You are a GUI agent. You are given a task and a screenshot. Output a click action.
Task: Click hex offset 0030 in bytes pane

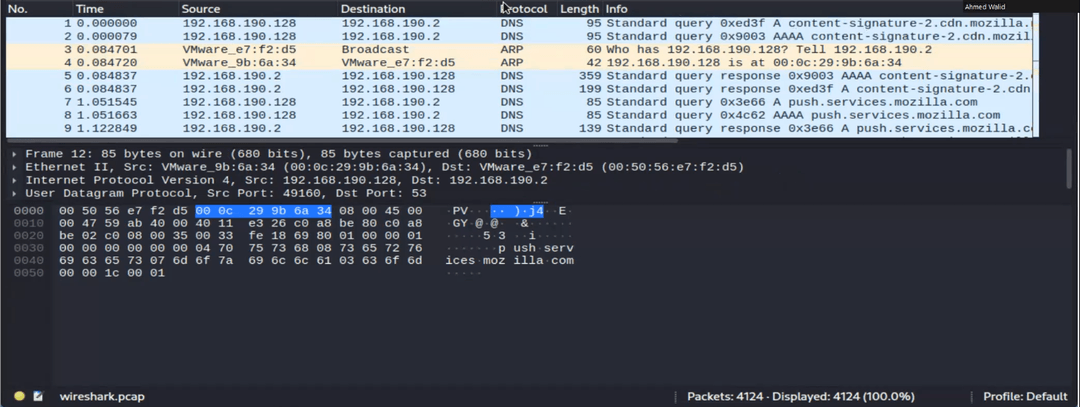[x=29, y=248]
